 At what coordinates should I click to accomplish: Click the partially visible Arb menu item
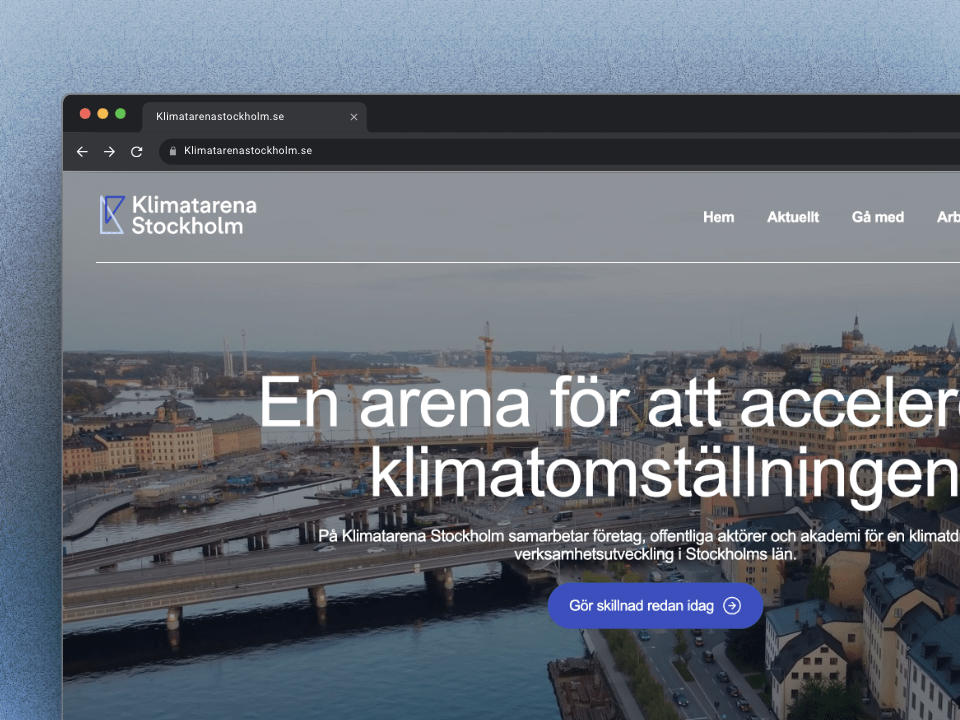coord(948,217)
